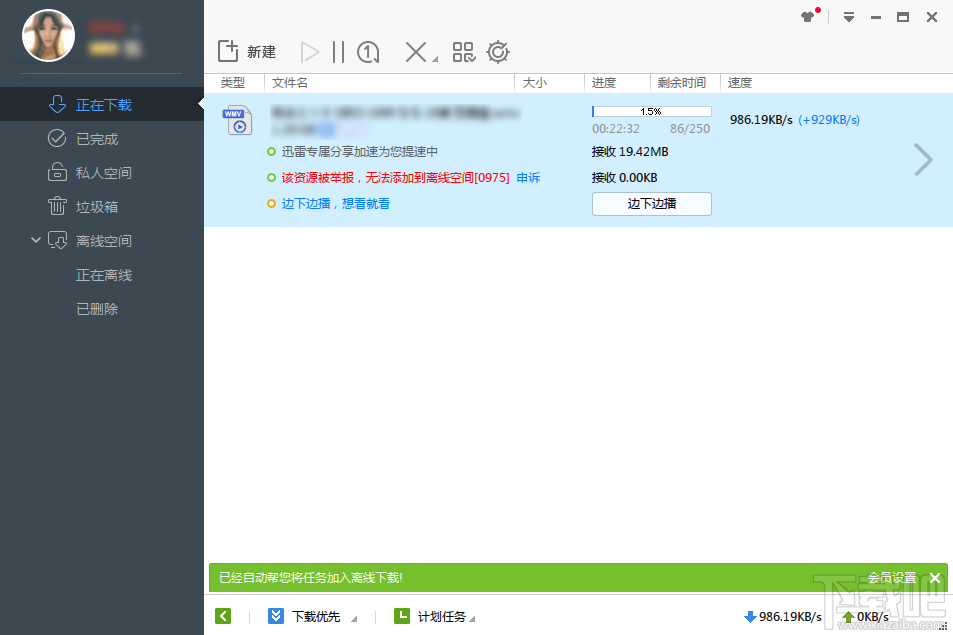Image resolution: width=953 pixels, height=635 pixels.
Task: Click the +929KB/s acceleration speed
Action: (x=828, y=120)
